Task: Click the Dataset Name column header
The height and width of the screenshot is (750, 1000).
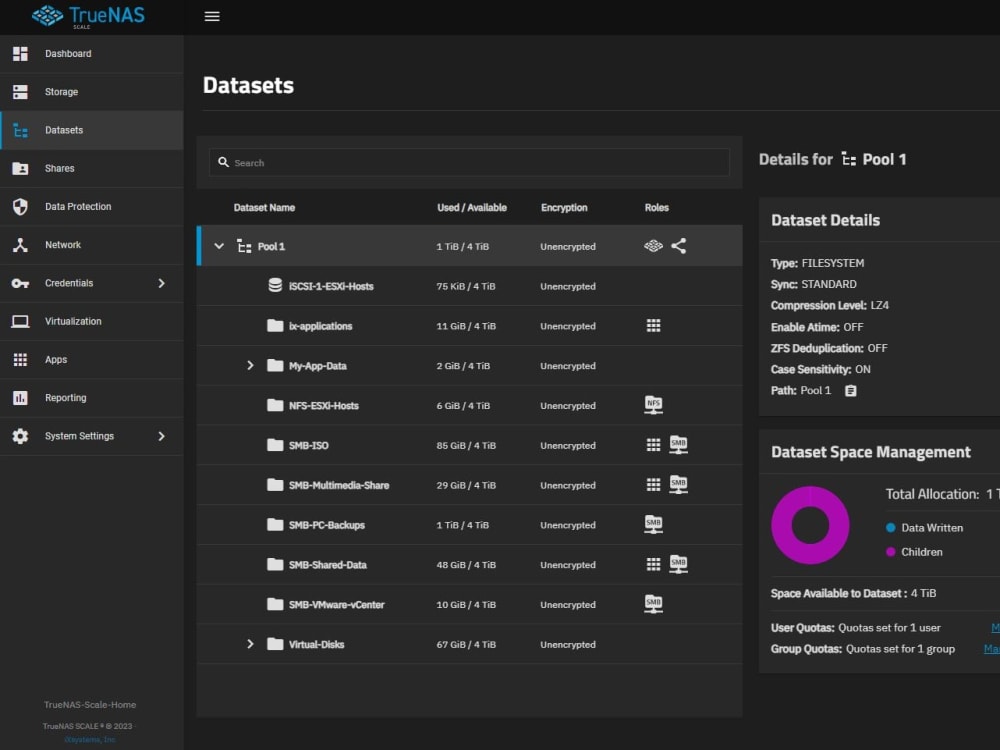Action: [264, 207]
